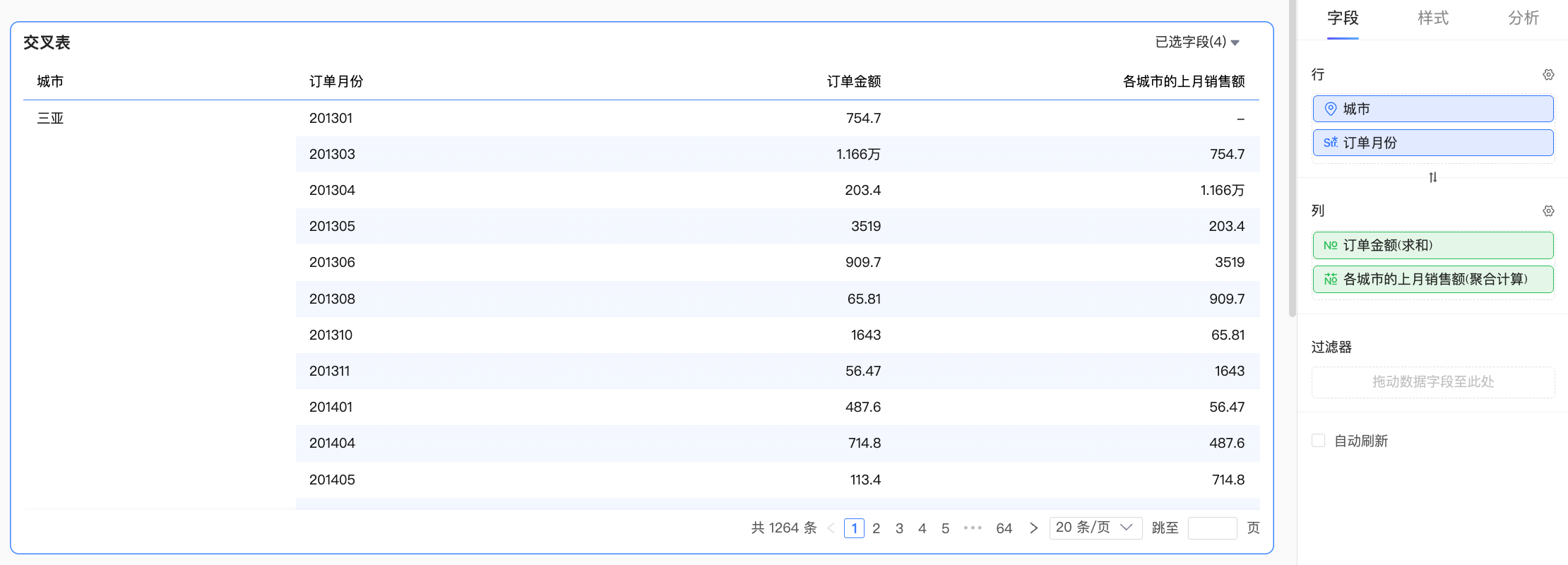Click the 201308 month cell
1568x565 pixels.
pyautogui.click(x=332, y=299)
